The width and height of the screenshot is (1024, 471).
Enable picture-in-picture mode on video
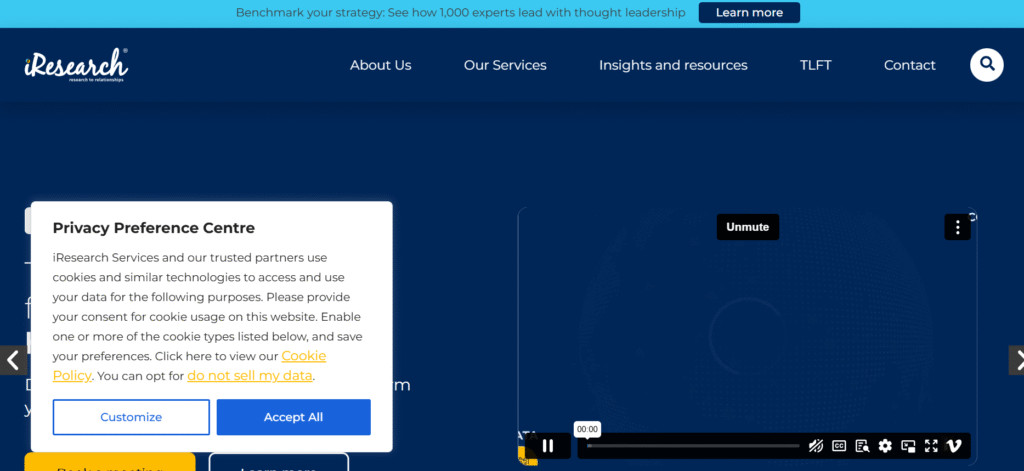click(x=908, y=446)
